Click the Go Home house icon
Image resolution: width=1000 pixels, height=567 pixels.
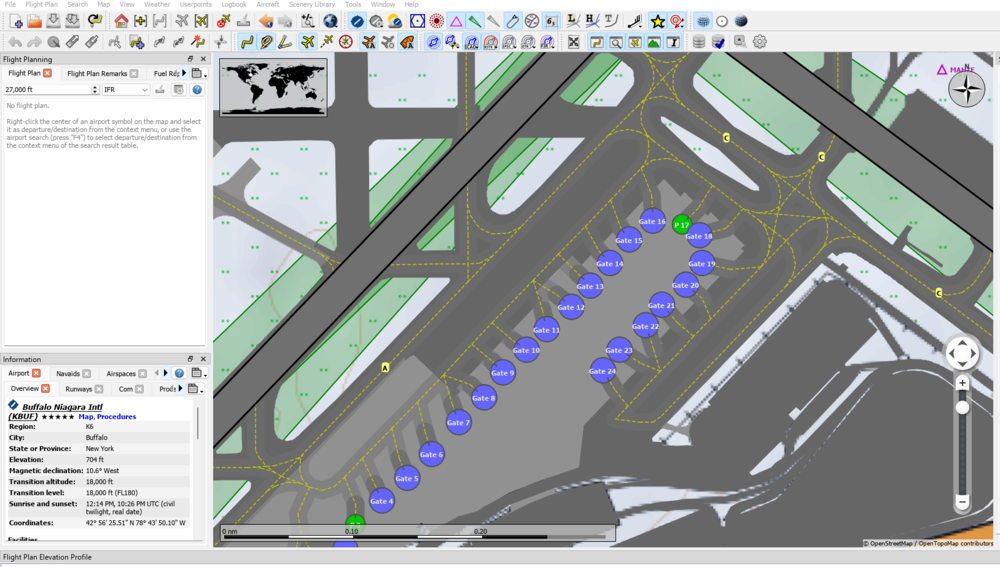tap(121, 21)
